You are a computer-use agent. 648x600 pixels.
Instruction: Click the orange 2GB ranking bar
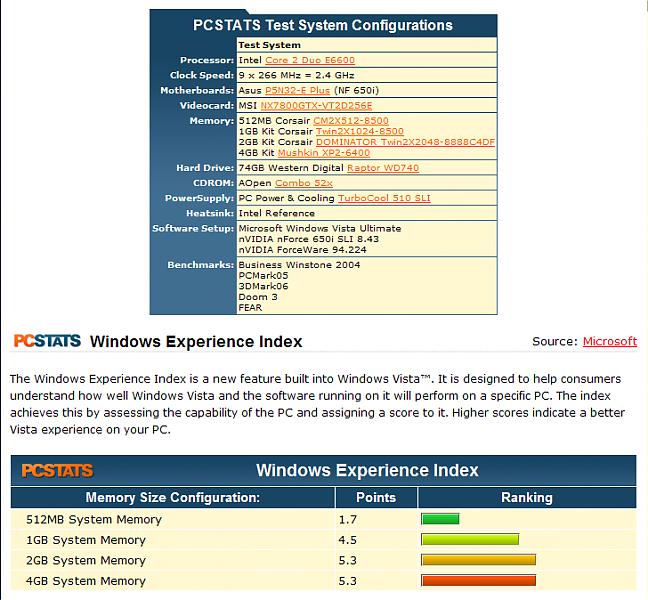coord(479,560)
